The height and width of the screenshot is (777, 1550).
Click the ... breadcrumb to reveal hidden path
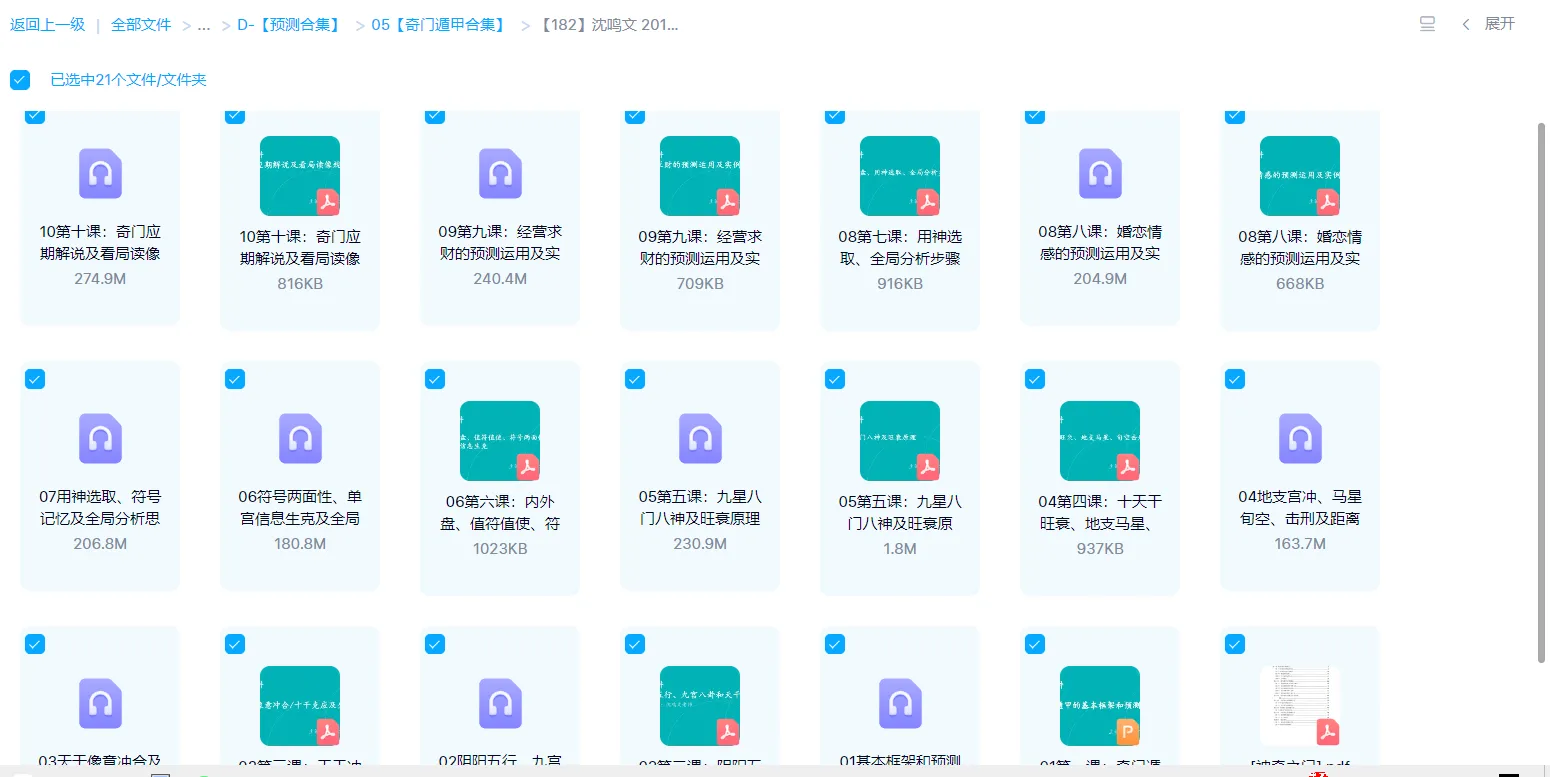point(204,24)
